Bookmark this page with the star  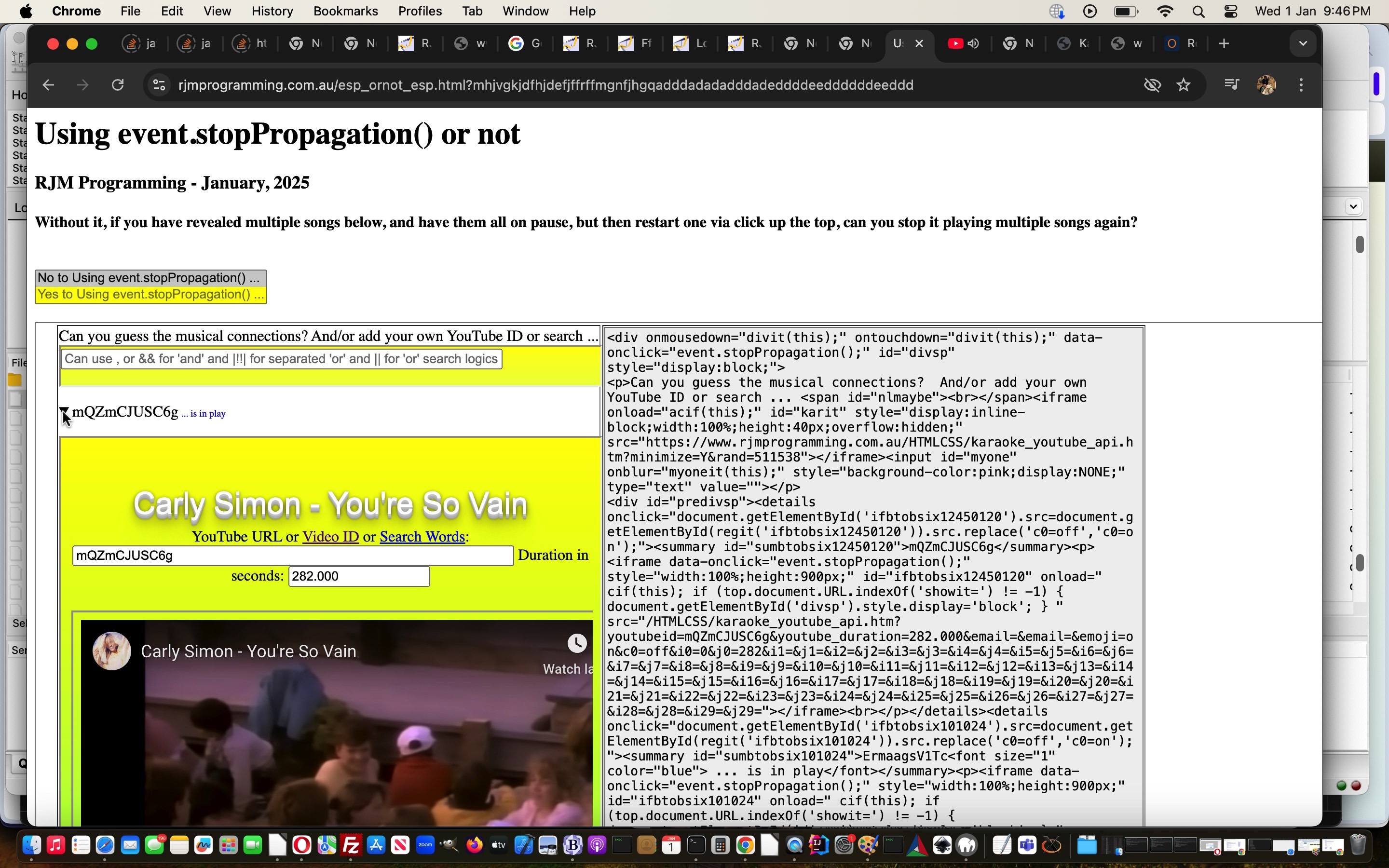[x=1184, y=85]
